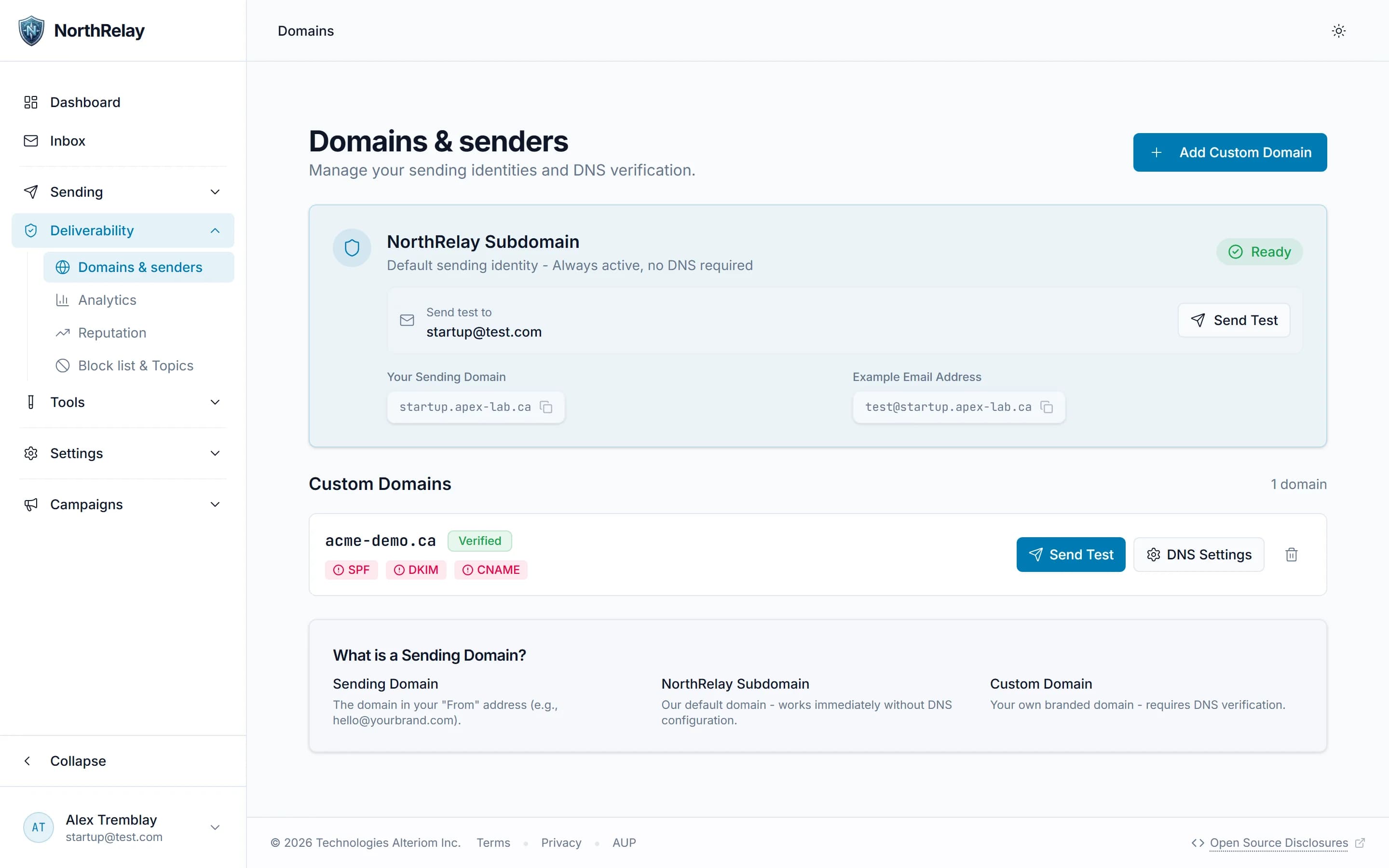Click the acme-demo.ca domain name

tap(381, 541)
